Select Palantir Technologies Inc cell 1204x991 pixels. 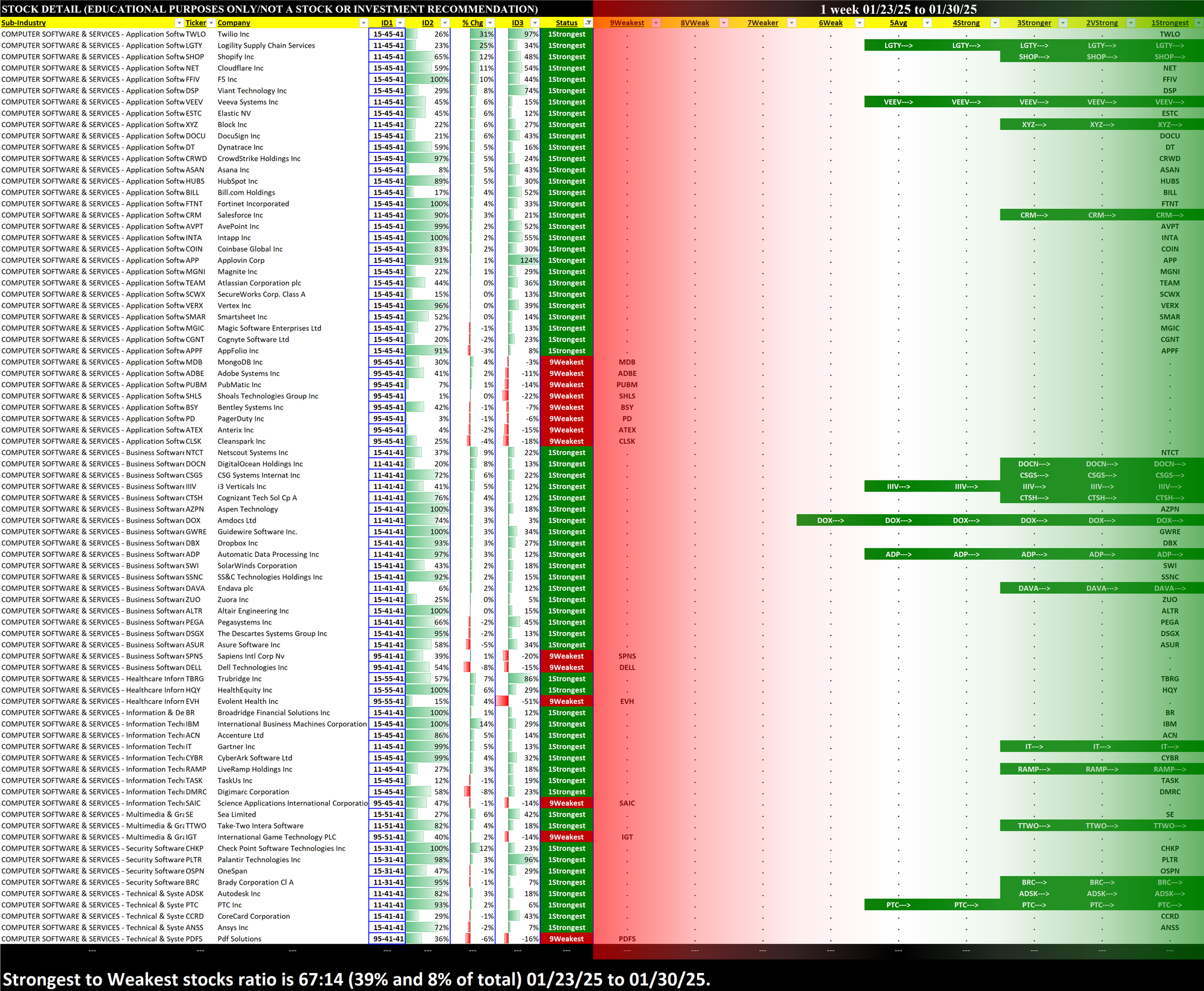[259, 860]
